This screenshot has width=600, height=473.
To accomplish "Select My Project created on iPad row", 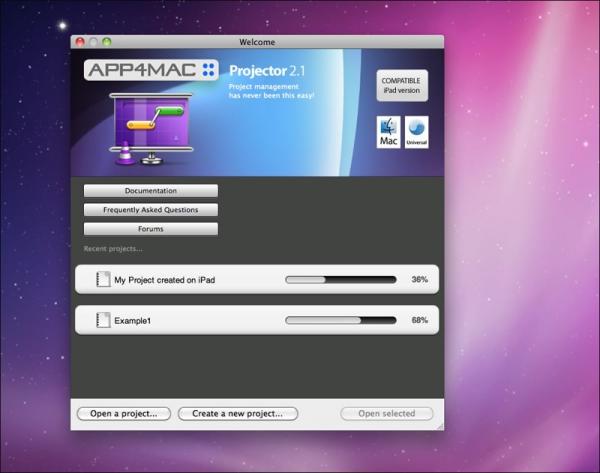I will pyautogui.click(x=257, y=279).
